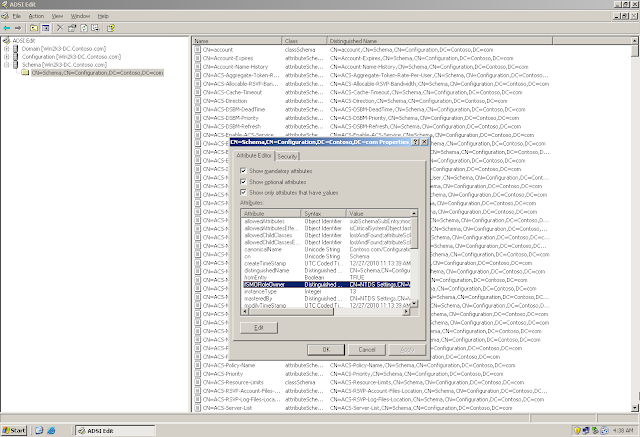640x437 pixels.
Task: Toggle Show optional attributes checkbox
Action: coord(243,182)
